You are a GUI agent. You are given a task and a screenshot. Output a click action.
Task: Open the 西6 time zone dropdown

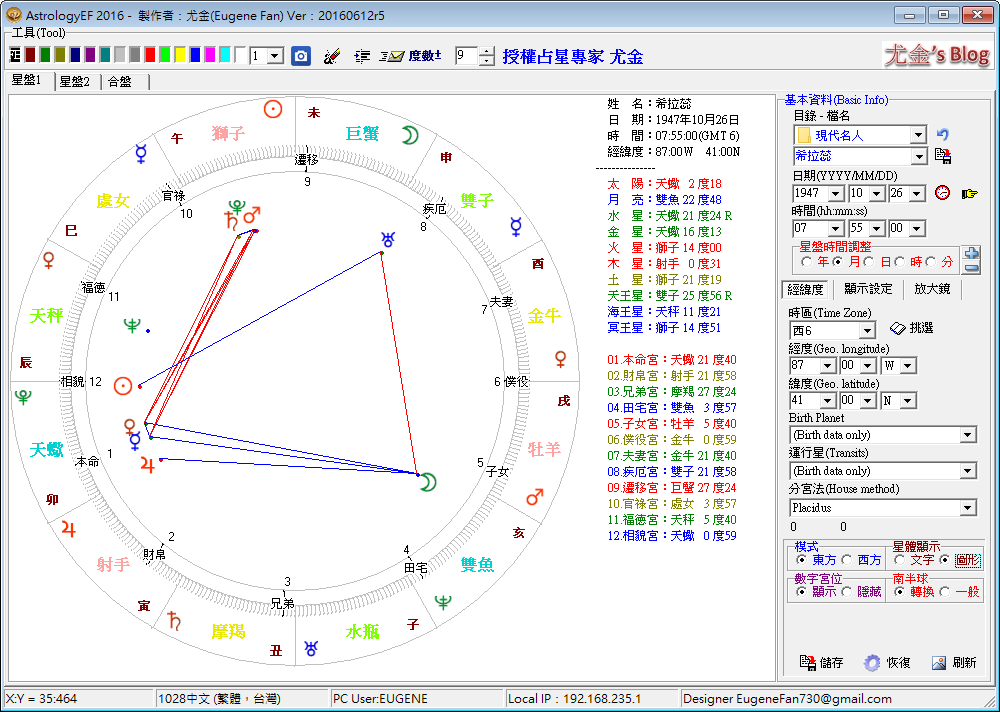(867, 330)
